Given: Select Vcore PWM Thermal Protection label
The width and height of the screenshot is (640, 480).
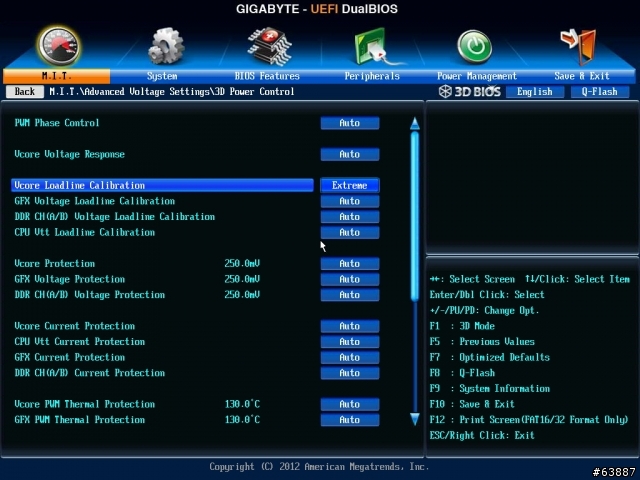Looking at the screenshot, I should 84,404.
